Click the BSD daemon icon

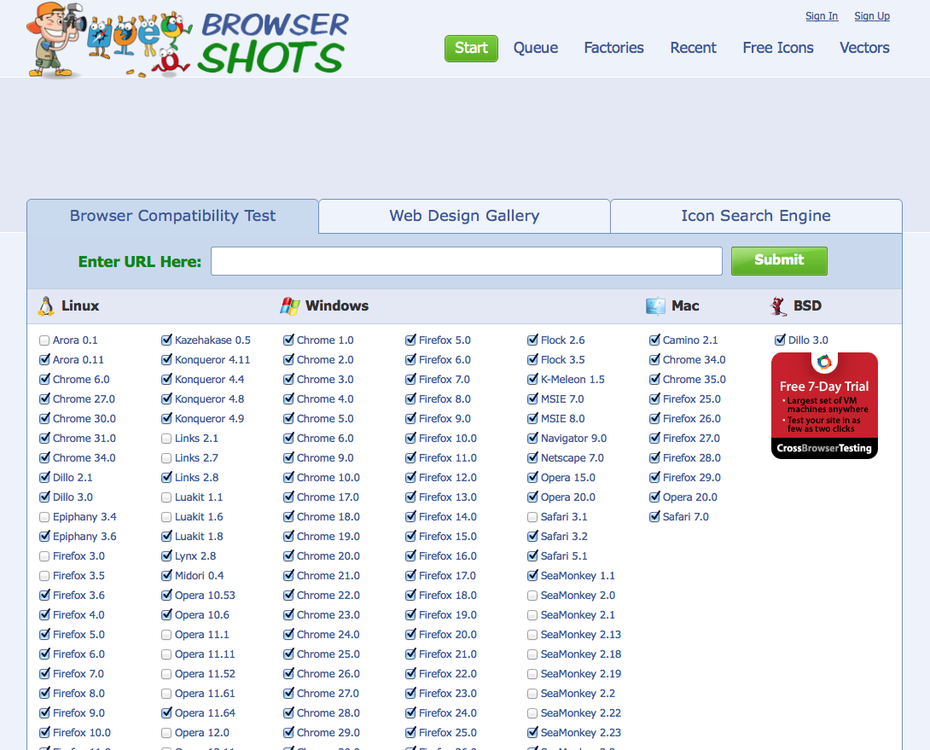778,306
